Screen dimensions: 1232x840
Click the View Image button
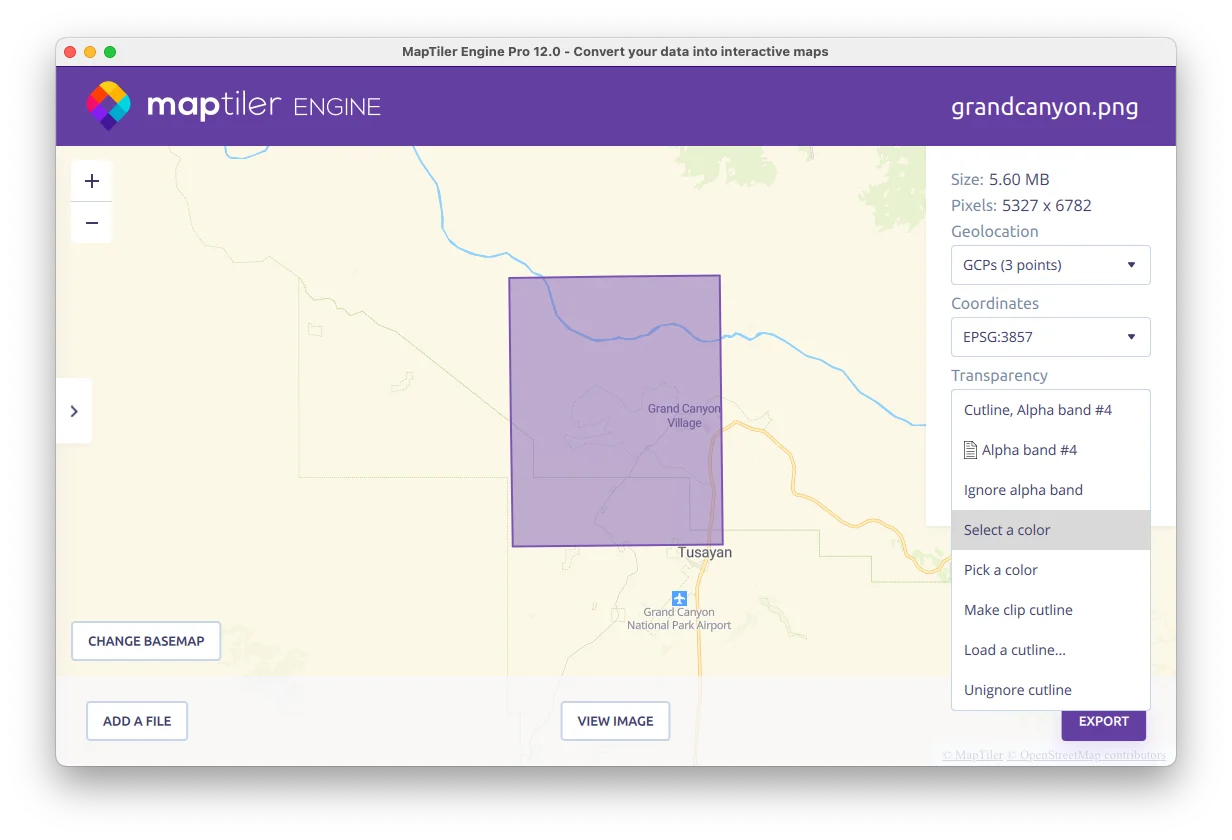(x=615, y=721)
